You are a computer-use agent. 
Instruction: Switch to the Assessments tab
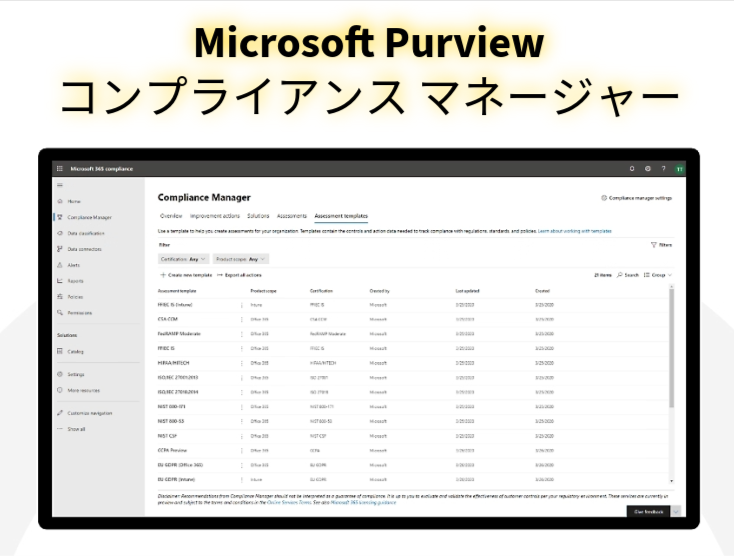(x=292, y=216)
